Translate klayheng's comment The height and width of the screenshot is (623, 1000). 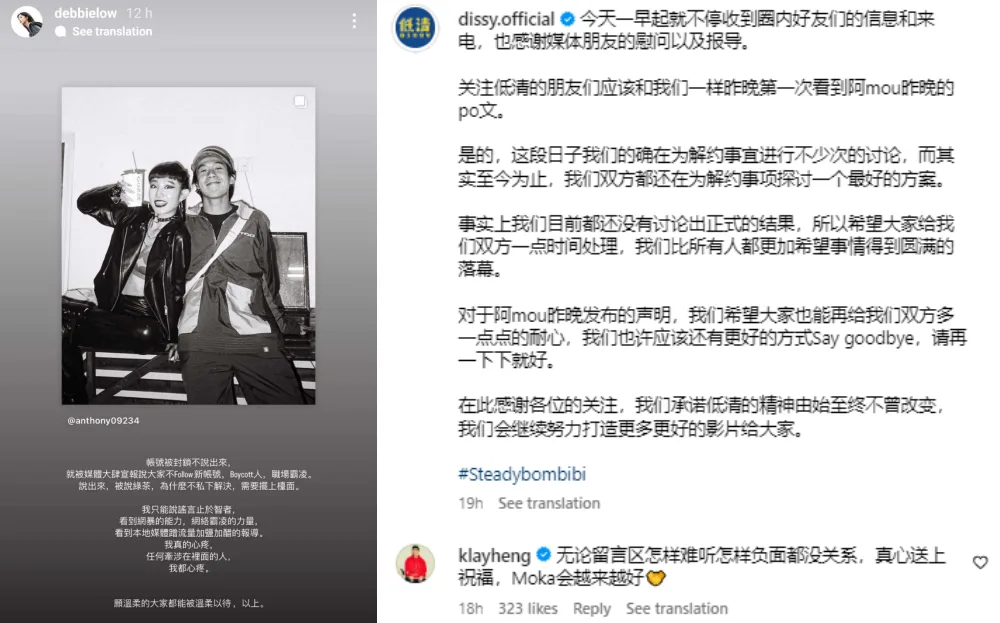pos(676,608)
